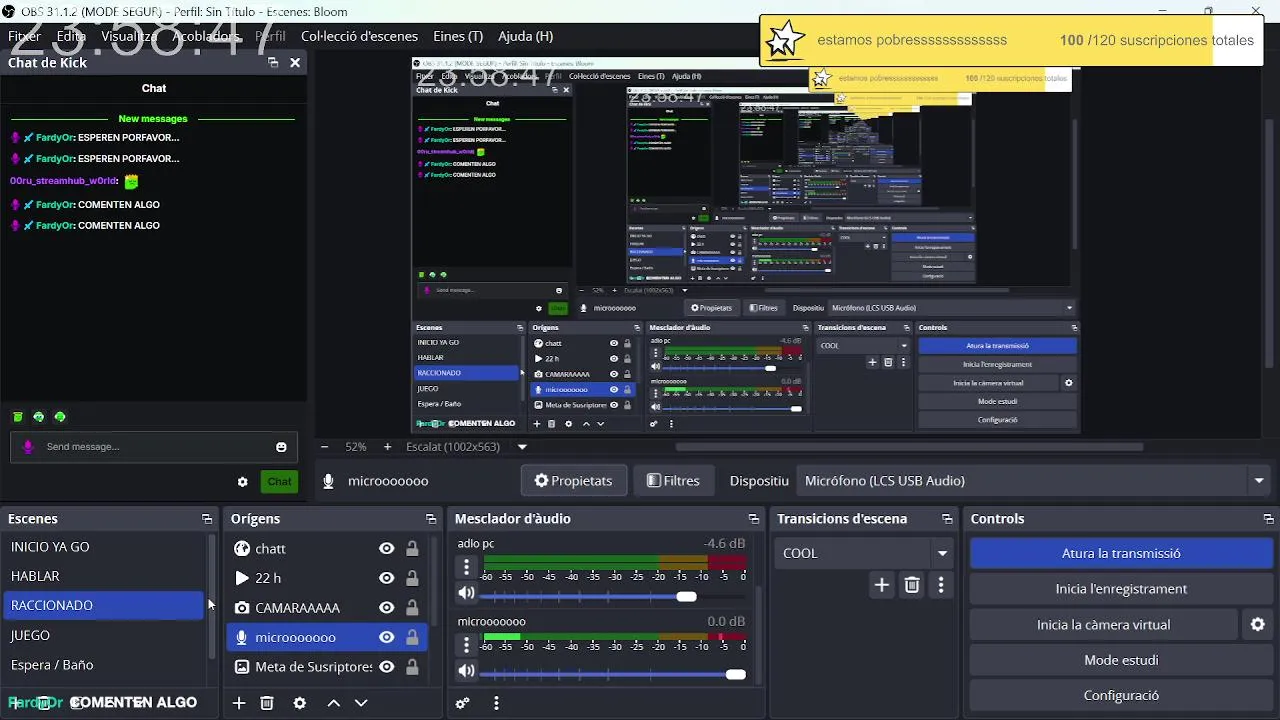Pop out the Escenes dock

point(207,519)
